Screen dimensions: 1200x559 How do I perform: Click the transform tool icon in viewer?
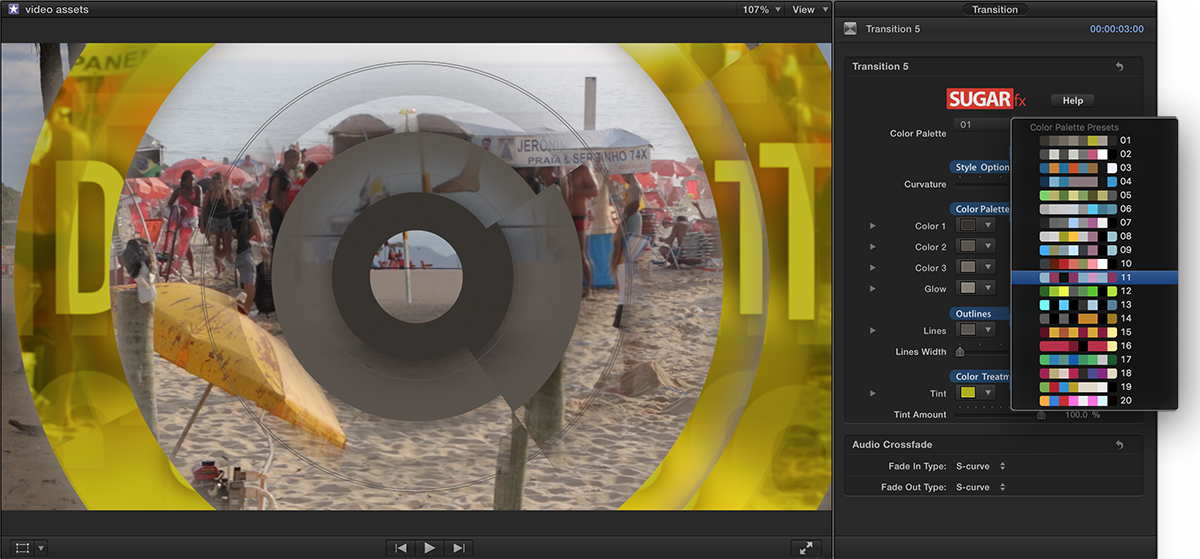coord(22,547)
